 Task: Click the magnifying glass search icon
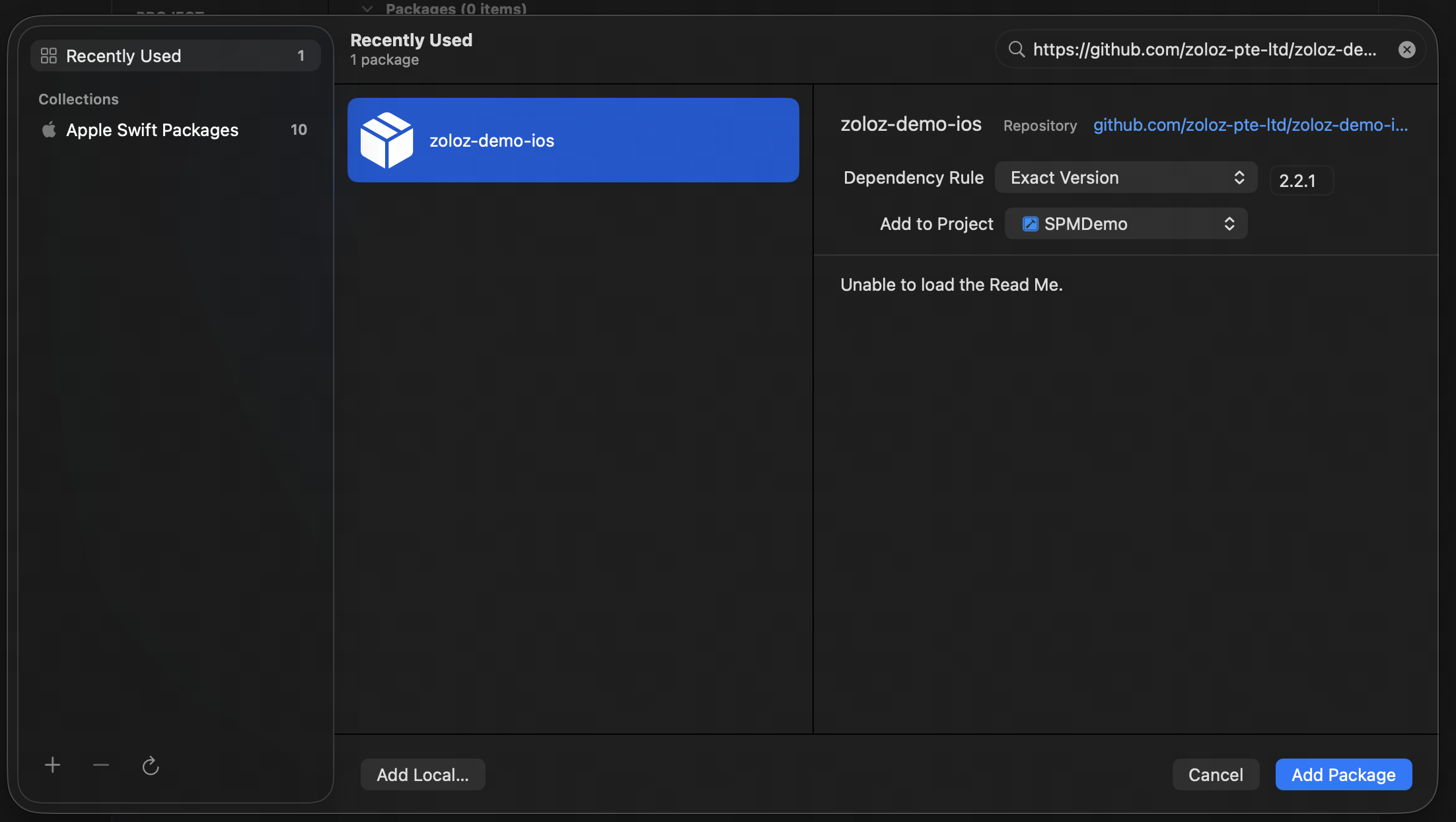[1017, 50]
